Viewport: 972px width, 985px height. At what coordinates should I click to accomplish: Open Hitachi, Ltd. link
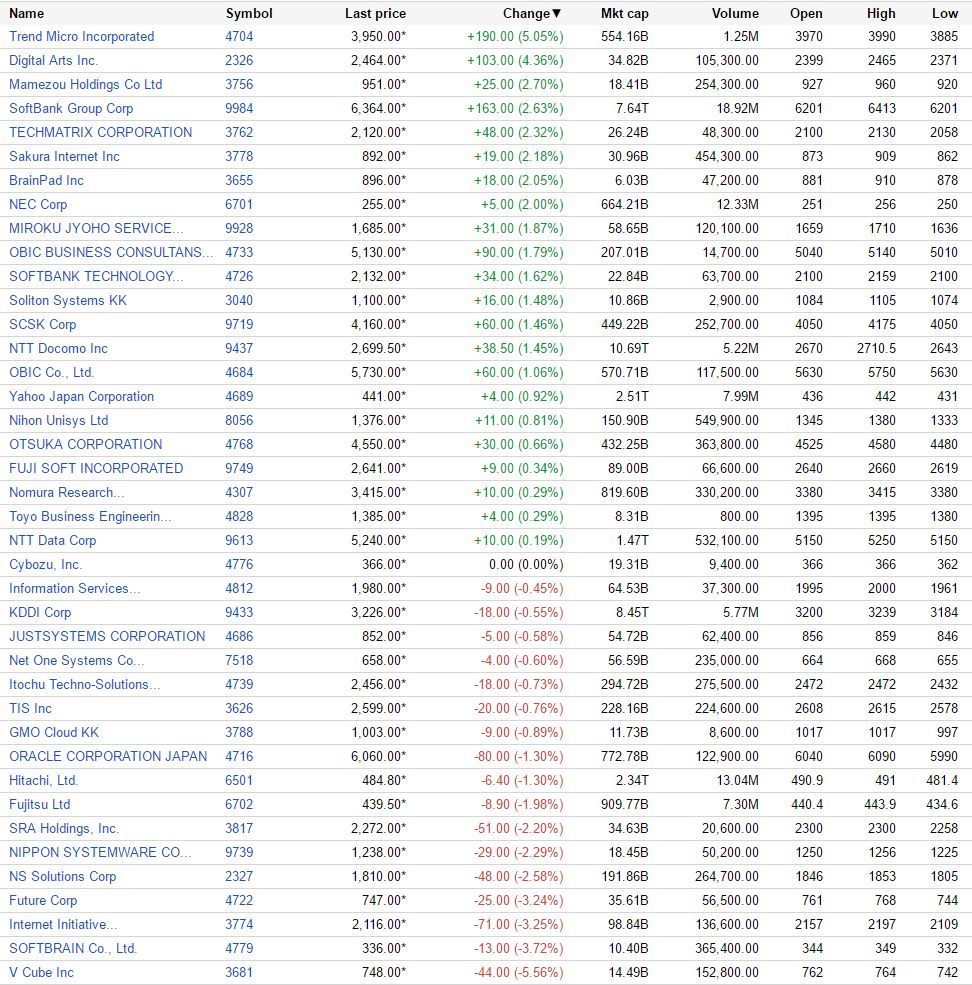(x=43, y=780)
